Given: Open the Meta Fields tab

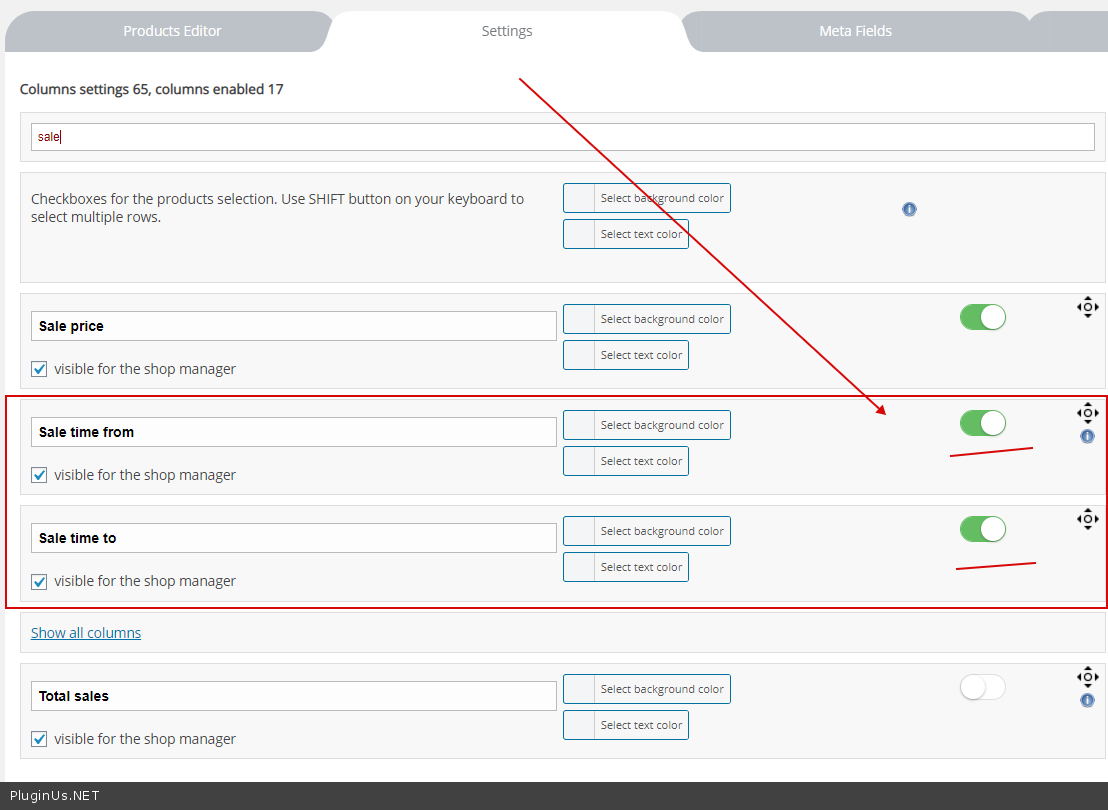Looking at the screenshot, I should pyautogui.click(x=855, y=31).
